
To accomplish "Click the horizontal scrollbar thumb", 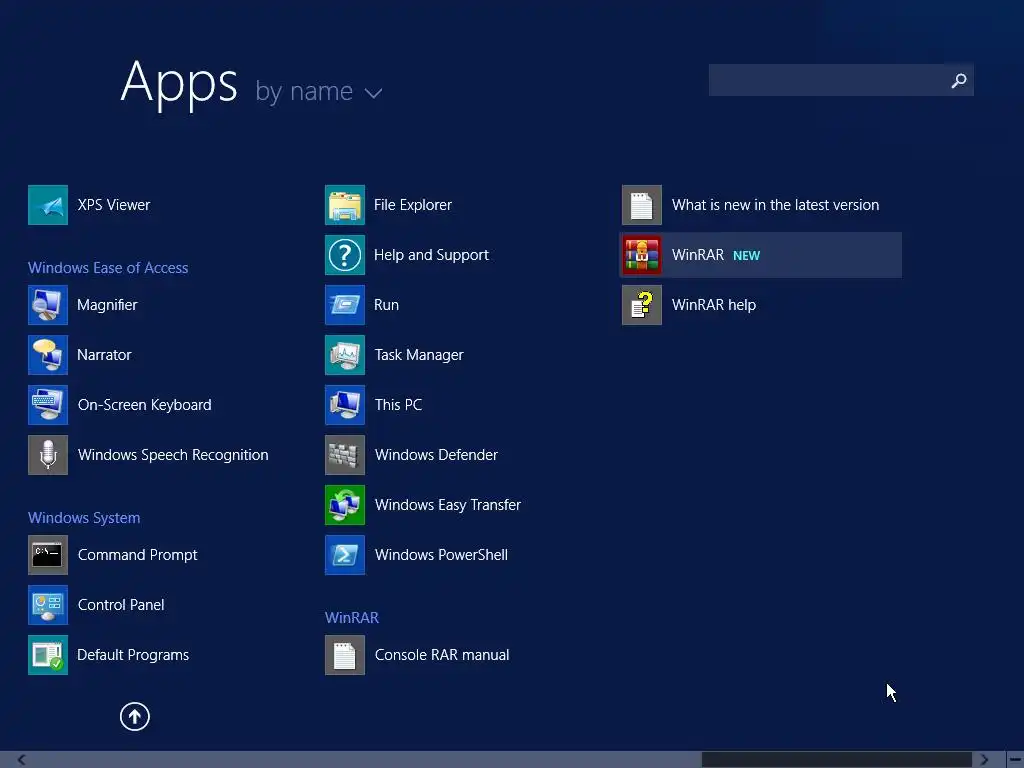I will [x=837, y=760].
